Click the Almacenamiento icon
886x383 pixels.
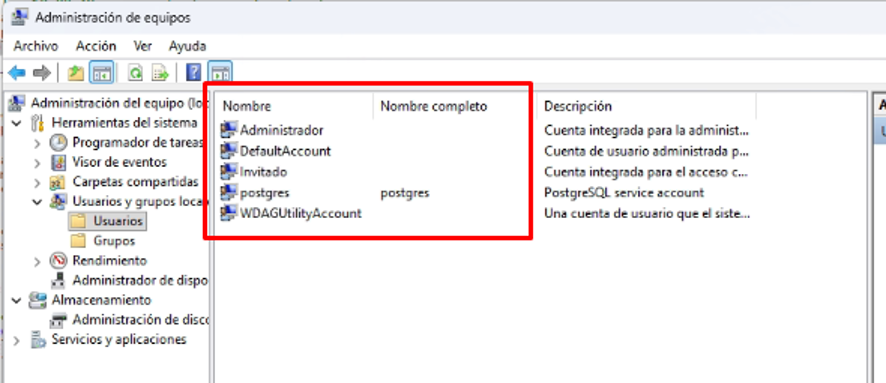coord(38,300)
